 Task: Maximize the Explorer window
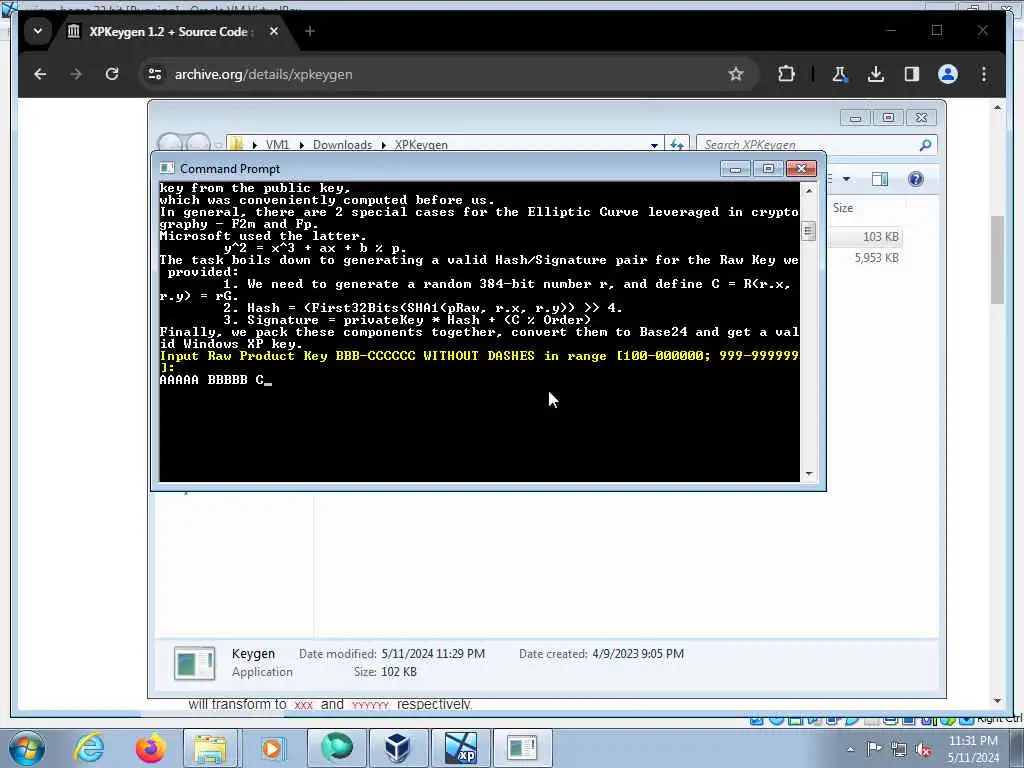[x=888, y=118]
